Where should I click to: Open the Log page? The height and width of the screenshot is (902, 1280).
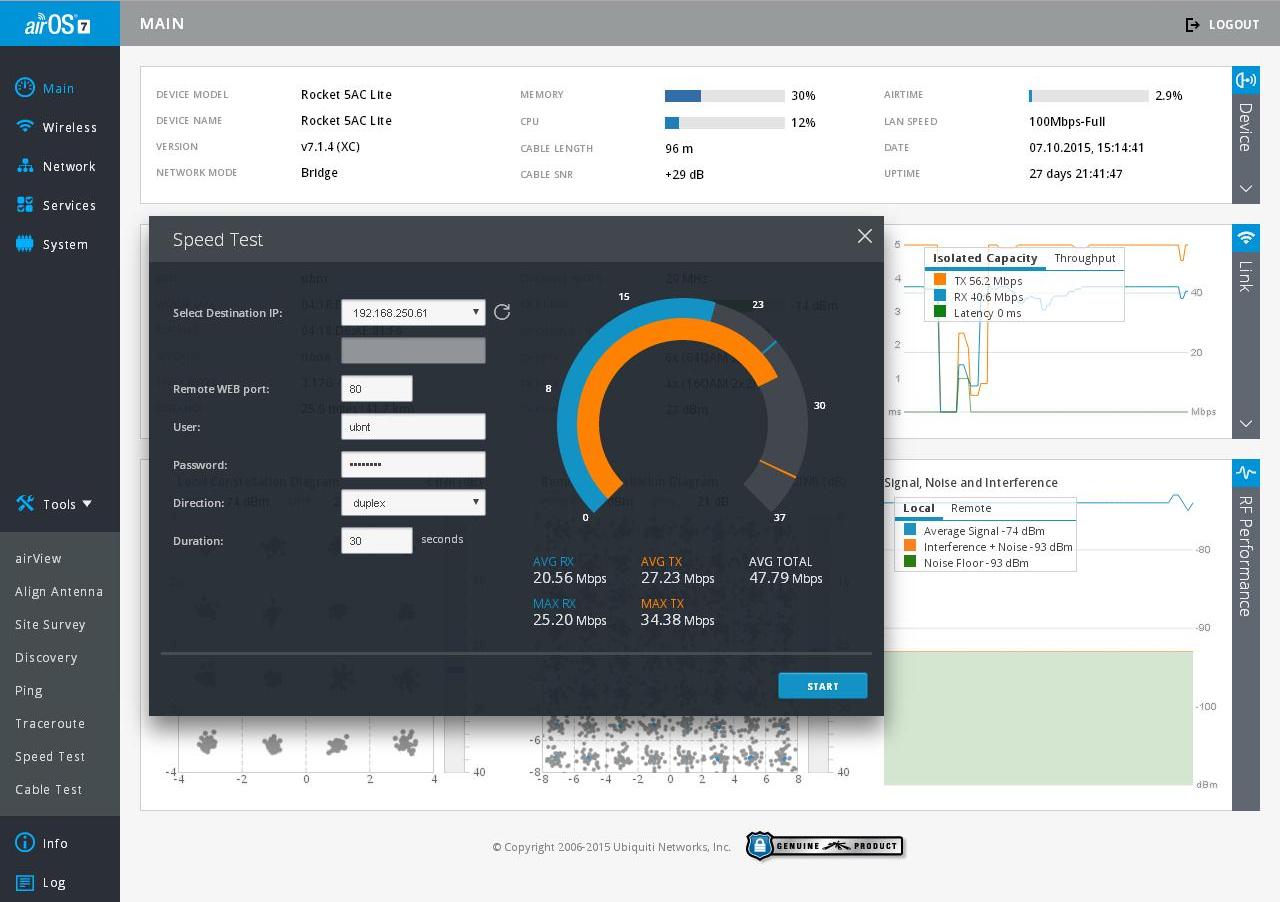pos(54,882)
